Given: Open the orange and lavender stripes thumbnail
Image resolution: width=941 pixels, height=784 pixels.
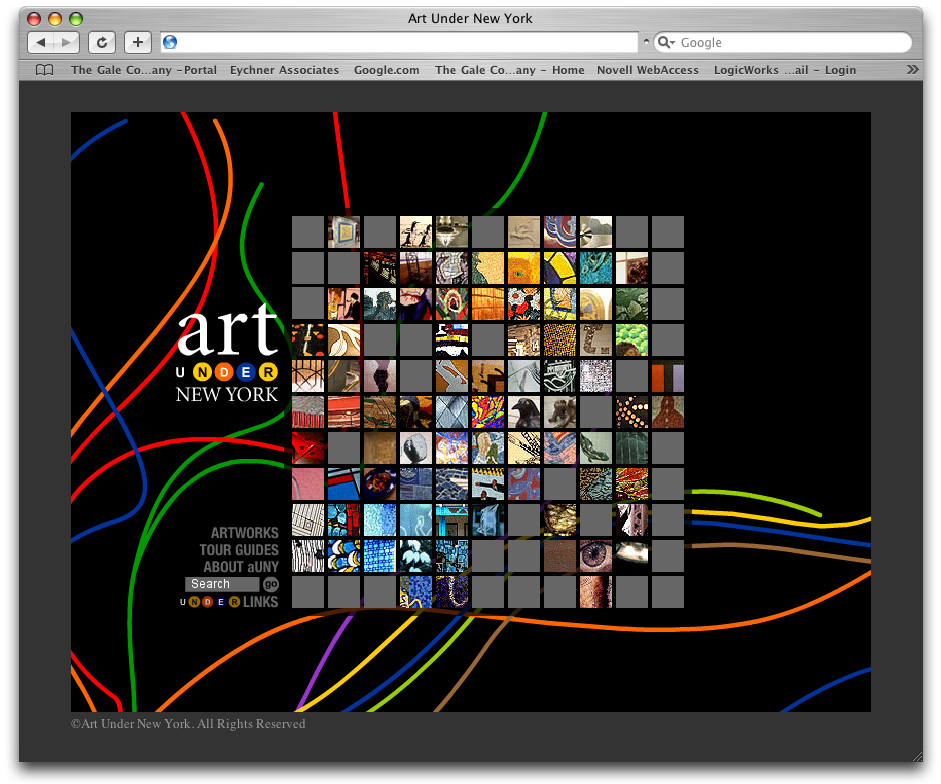Looking at the screenshot, I should pyautogui.click(x=668, y=376).
